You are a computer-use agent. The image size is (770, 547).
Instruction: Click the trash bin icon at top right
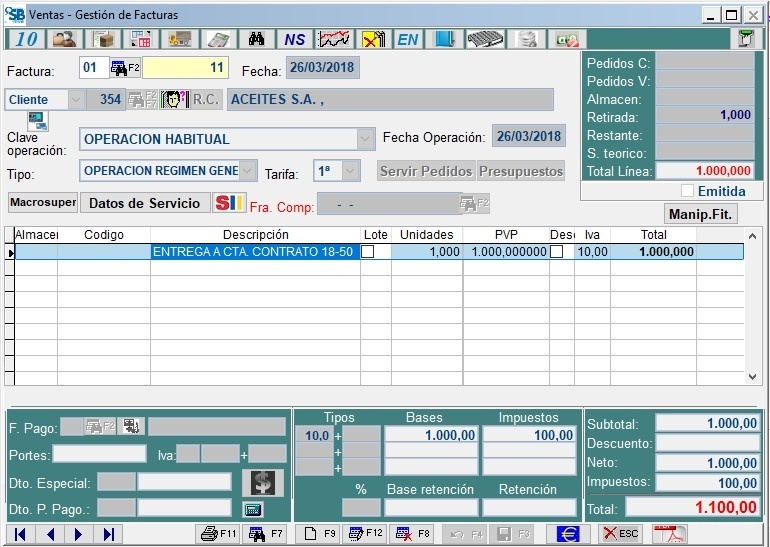pos(745,39)
